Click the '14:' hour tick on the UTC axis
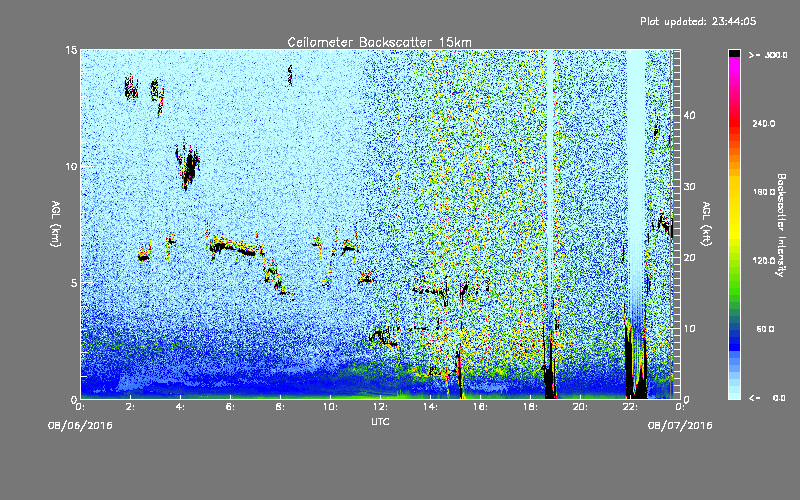The width and height of the screenshot is (800, 500). click(431, 407)
